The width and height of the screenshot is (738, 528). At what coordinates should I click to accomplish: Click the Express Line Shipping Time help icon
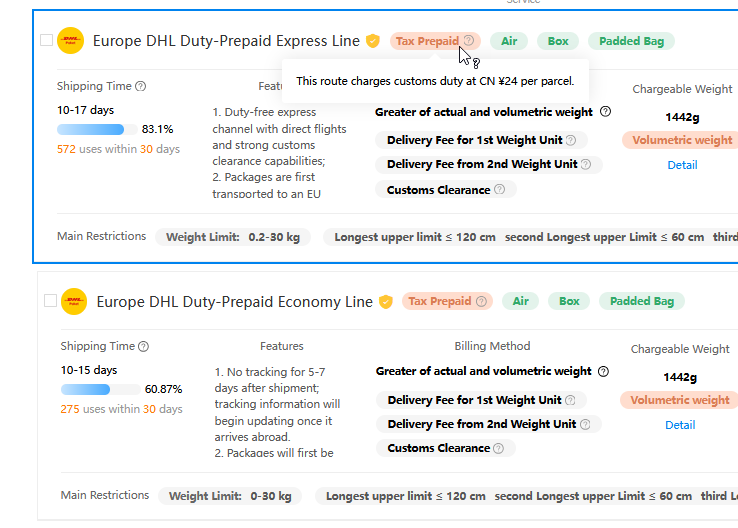pyautogui.click(x=141, y=86)
